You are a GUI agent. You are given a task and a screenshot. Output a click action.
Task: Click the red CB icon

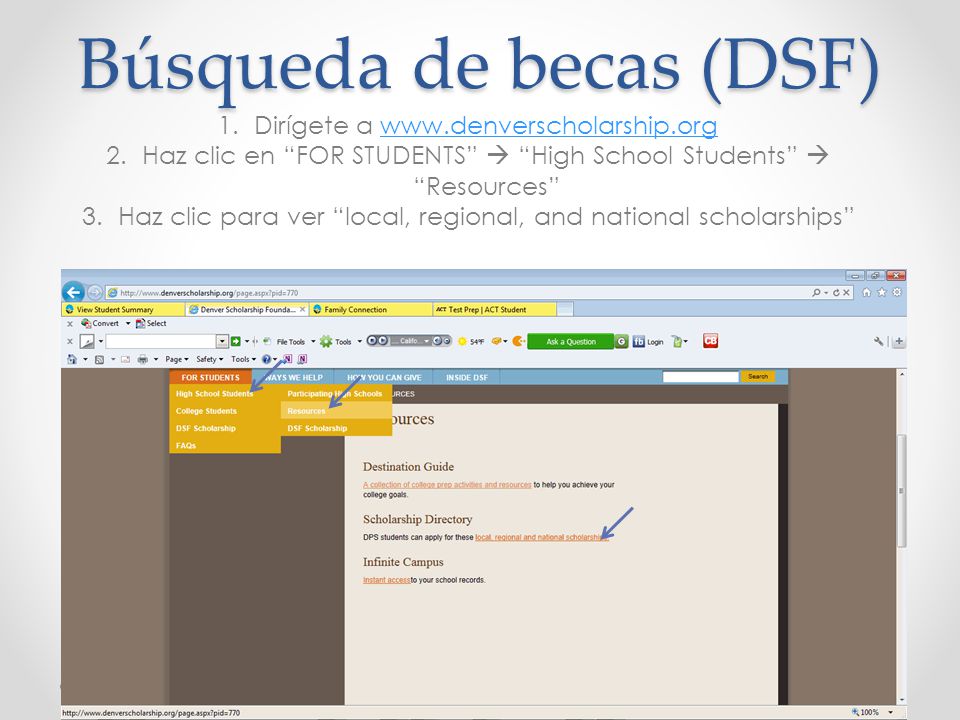[x=710, y=340]
